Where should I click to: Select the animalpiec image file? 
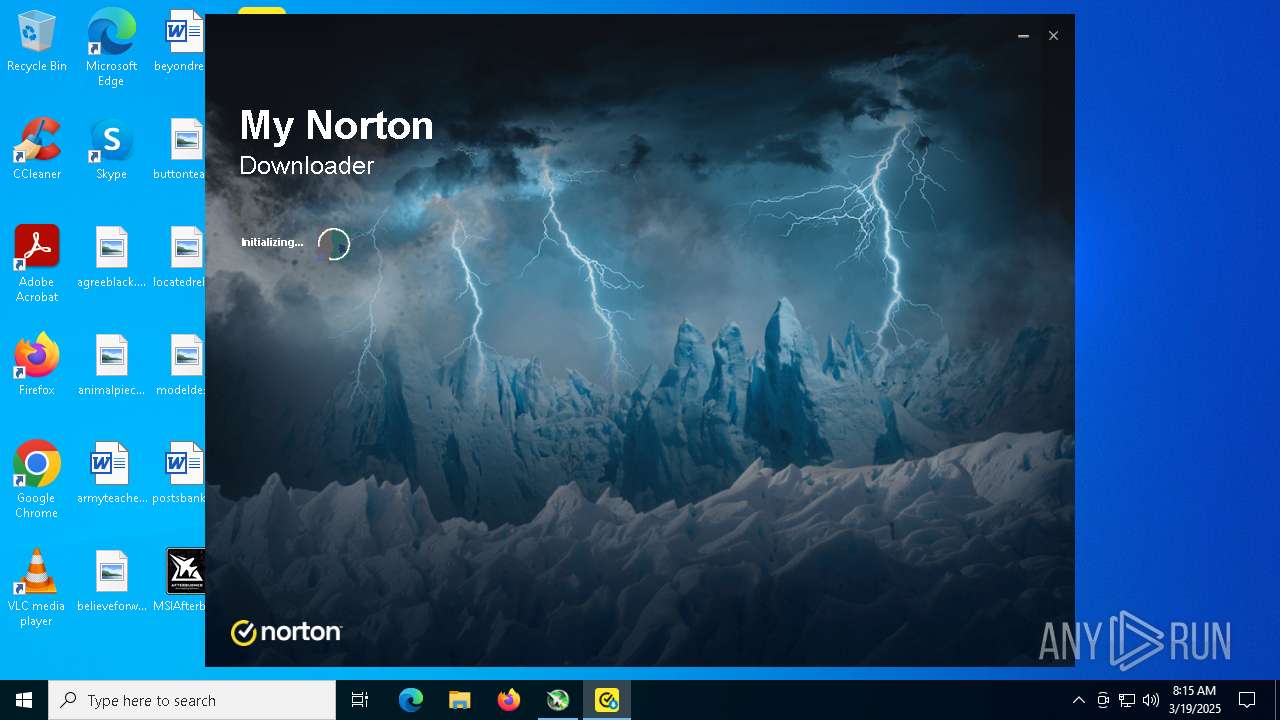click(x=111, y=365)
